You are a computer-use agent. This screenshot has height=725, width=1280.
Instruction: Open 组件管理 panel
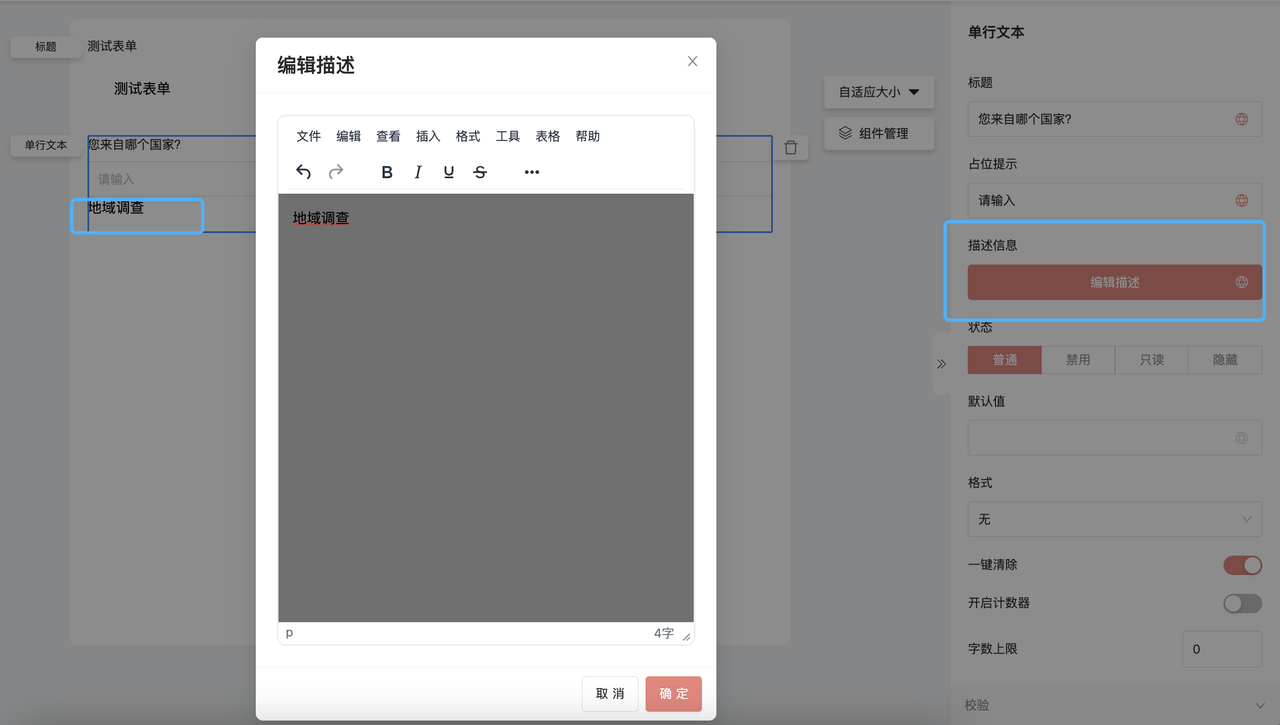tap(879, 133)
